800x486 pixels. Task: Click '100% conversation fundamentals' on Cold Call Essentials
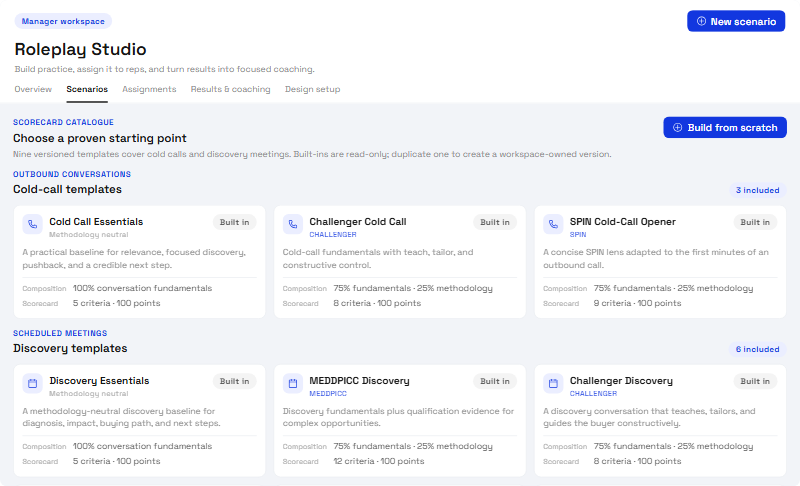(142, 288)
